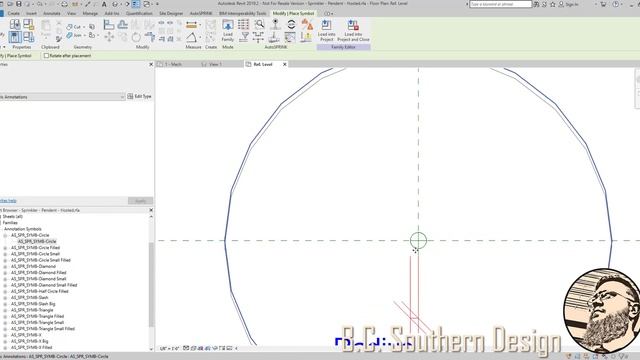Click the Properties help link
Image resolution: width=640 pixels, height=360 pixels.
pos(8,201)
